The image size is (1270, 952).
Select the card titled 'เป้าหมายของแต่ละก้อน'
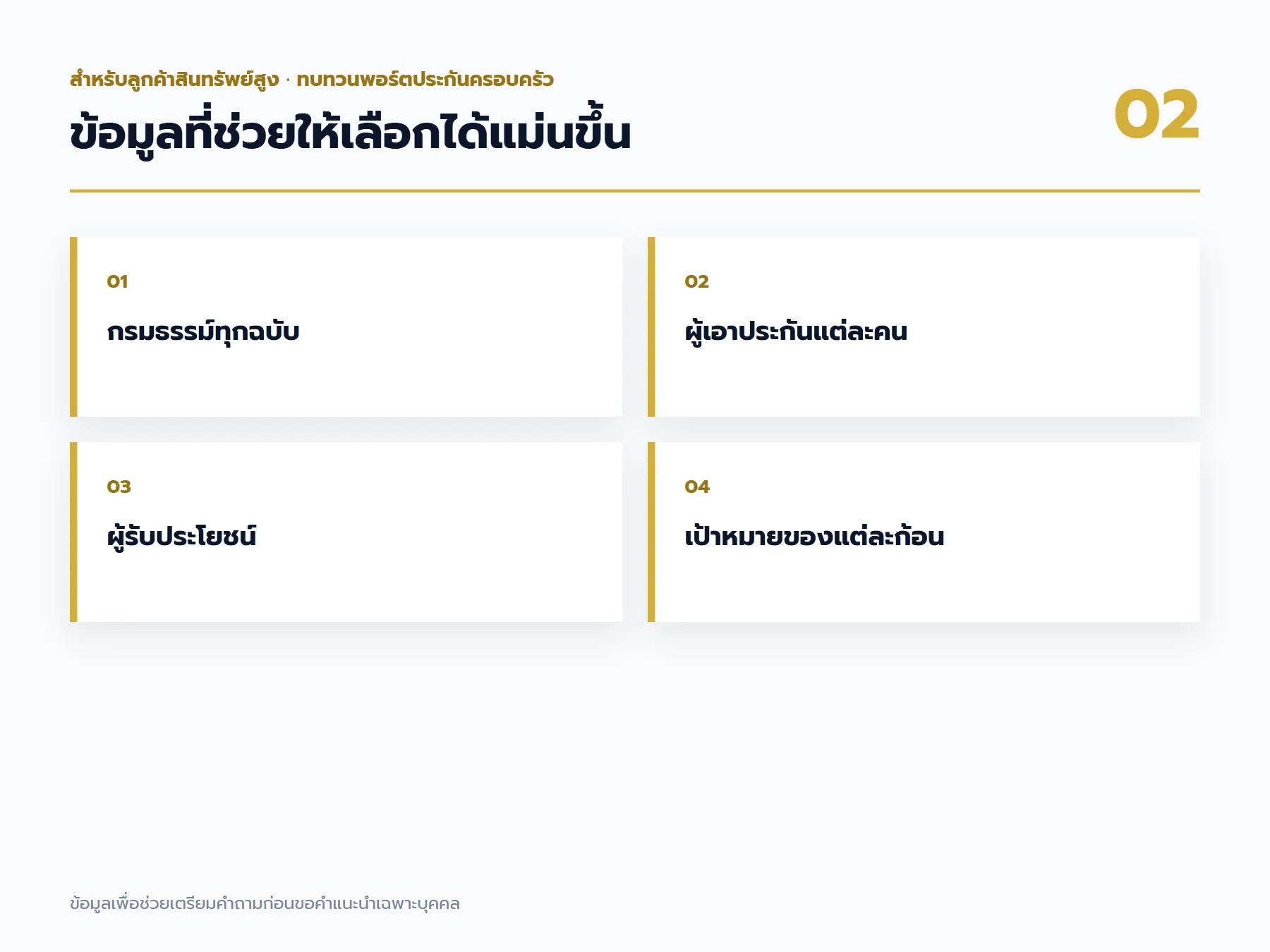pos(924,532)
